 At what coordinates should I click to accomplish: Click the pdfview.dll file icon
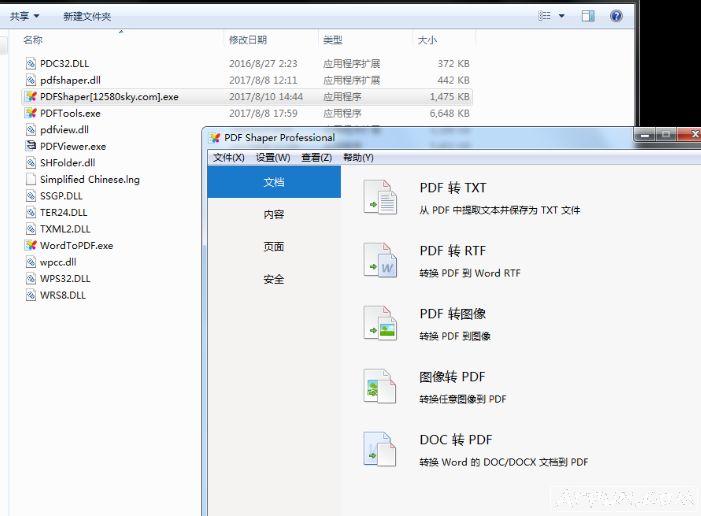point(31,130)
